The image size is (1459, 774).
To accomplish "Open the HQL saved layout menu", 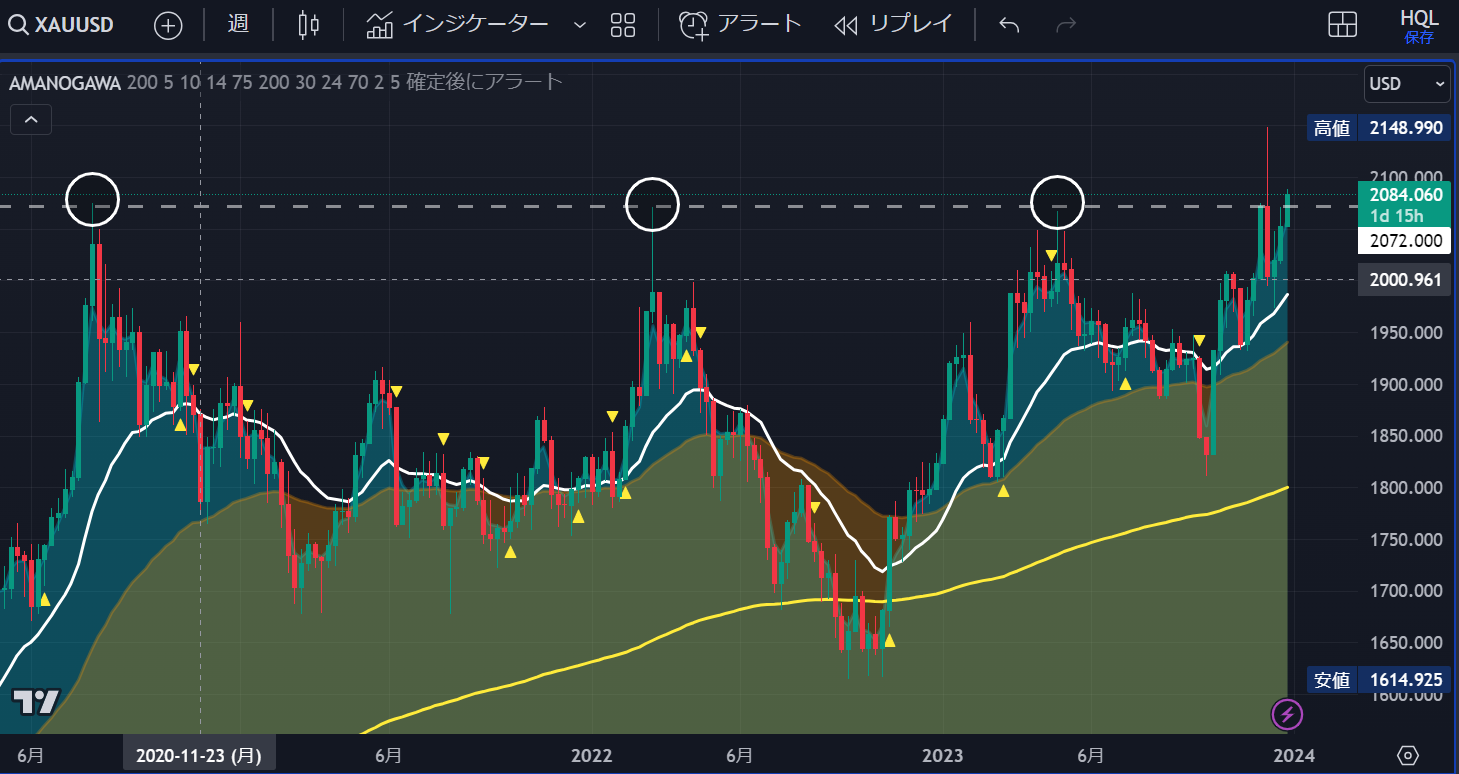I will [x=1418, y=26].
